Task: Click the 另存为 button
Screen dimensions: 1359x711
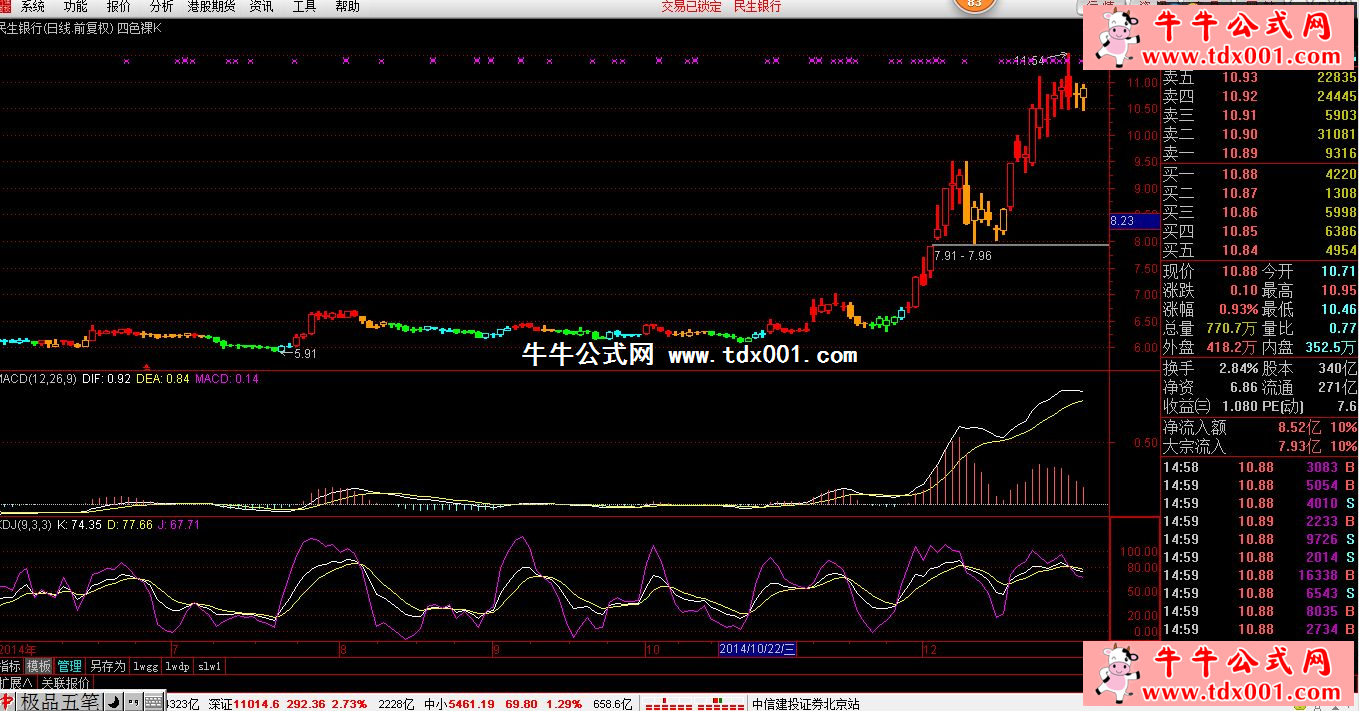Action: pos(107,666)
